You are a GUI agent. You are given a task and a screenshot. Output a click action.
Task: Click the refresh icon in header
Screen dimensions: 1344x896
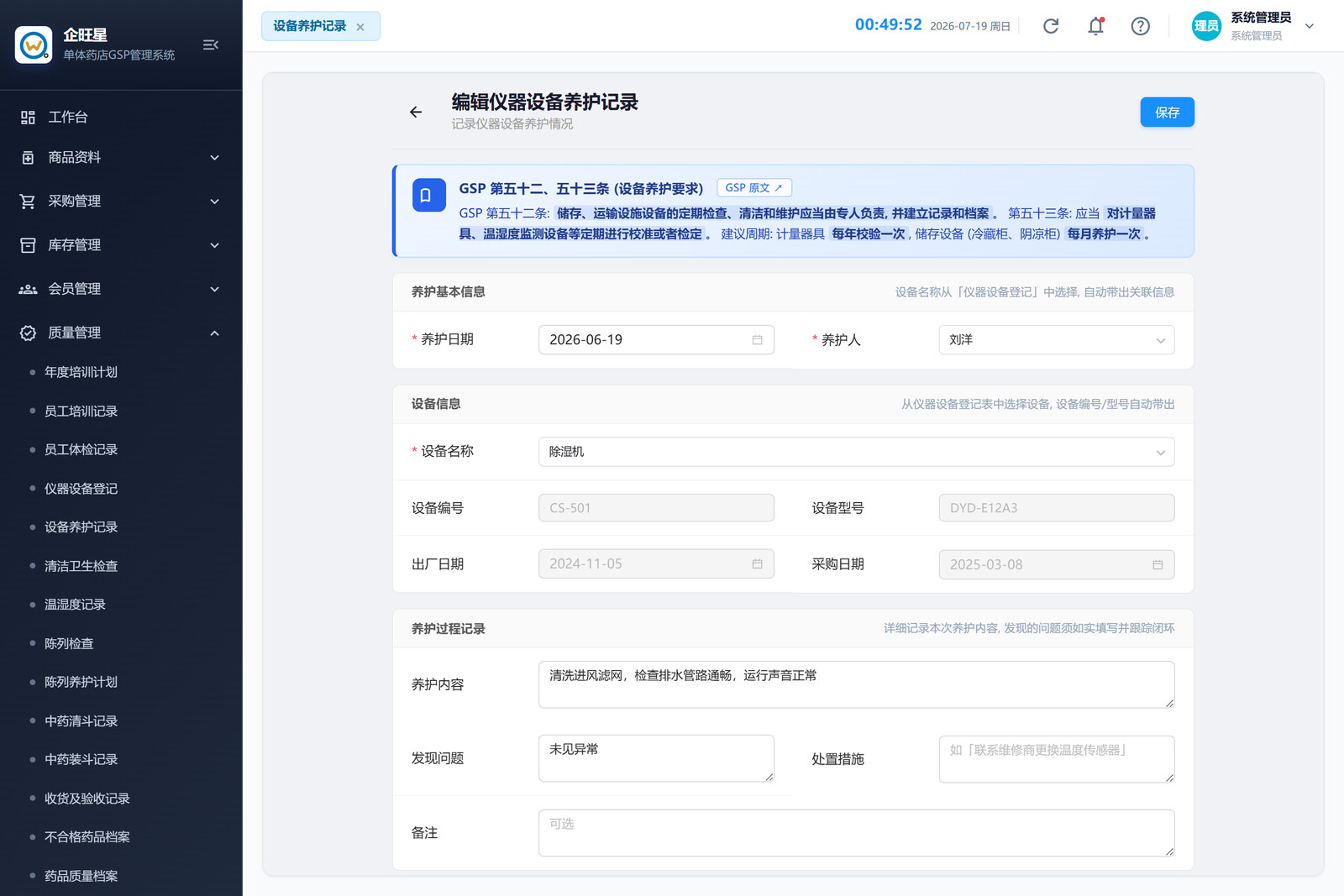point(1051,26)
